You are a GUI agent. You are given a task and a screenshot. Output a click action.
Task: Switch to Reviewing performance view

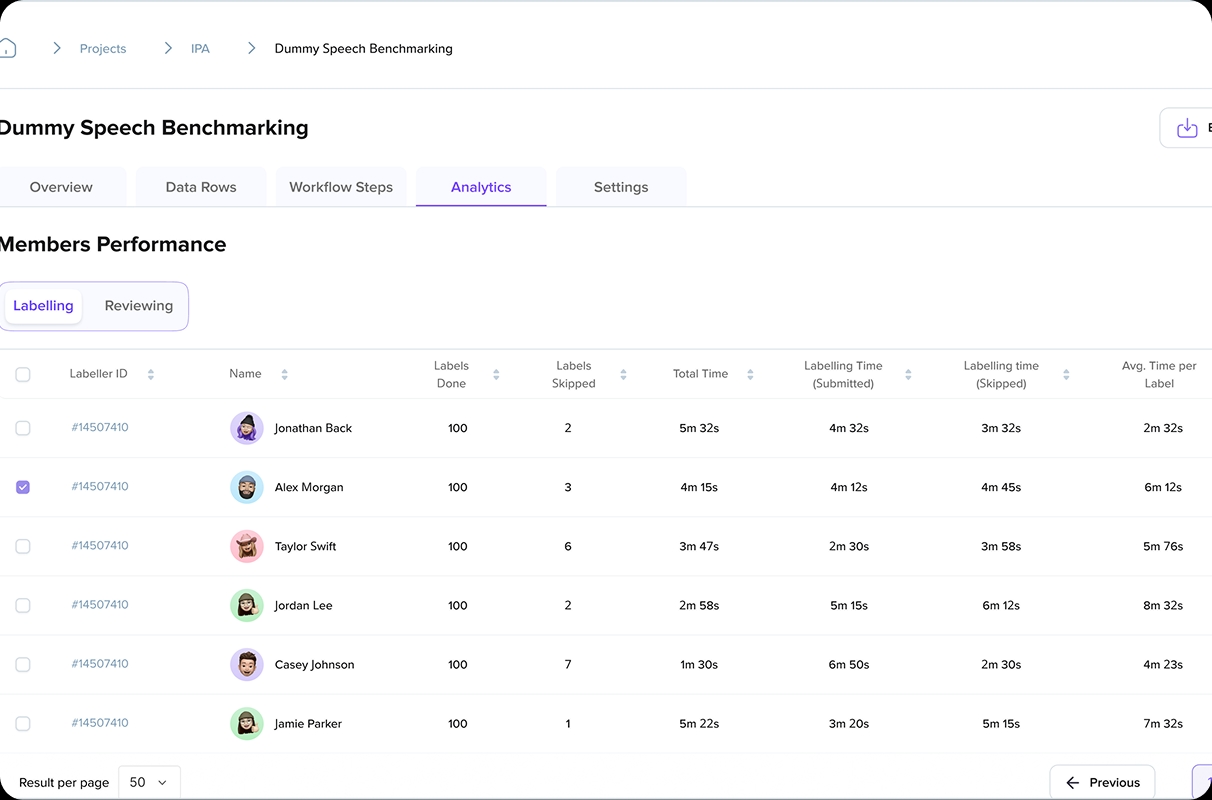click(x=139, y=306)
